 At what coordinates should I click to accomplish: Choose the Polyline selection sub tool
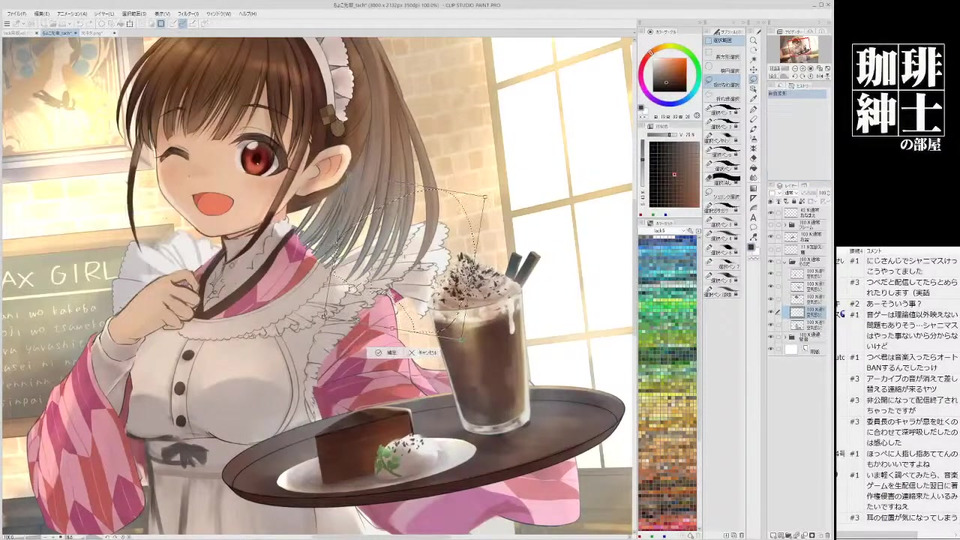(x=723, y=95)
